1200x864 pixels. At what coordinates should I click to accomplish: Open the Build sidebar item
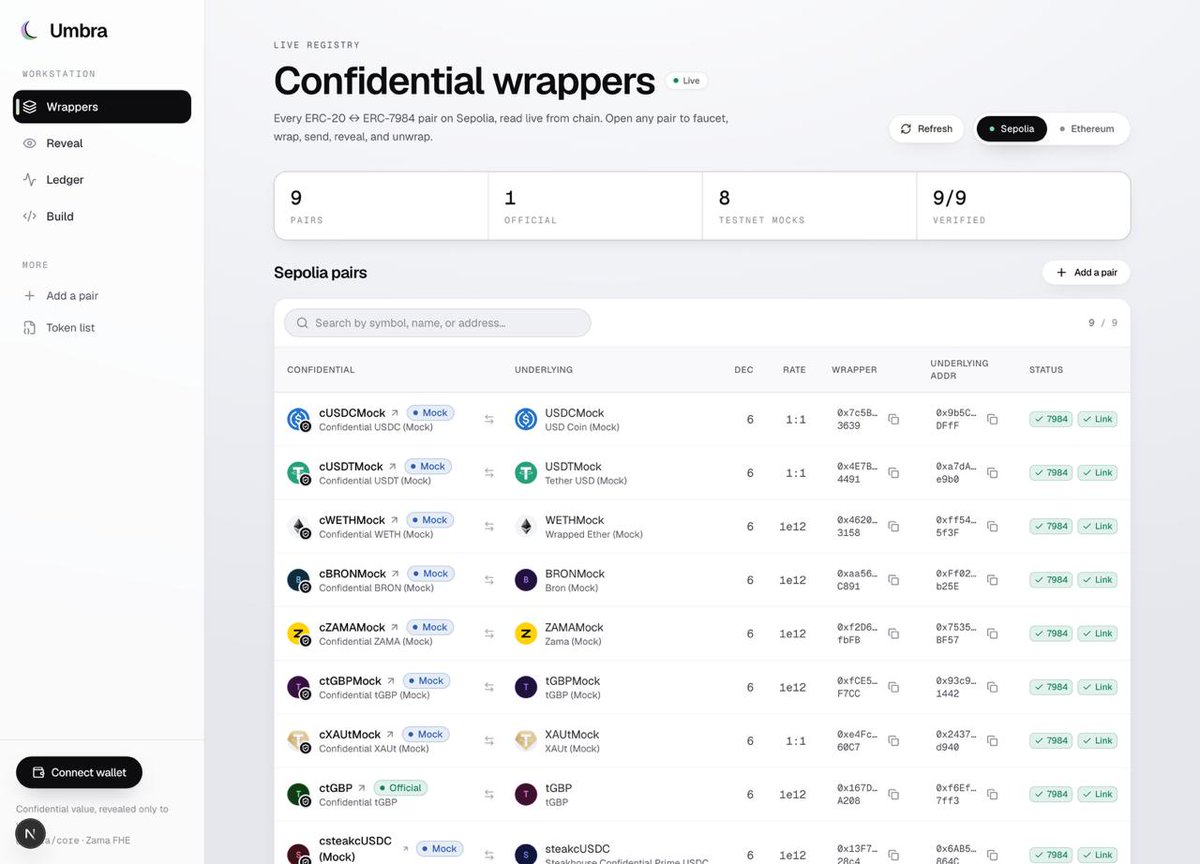click(102, 216)
